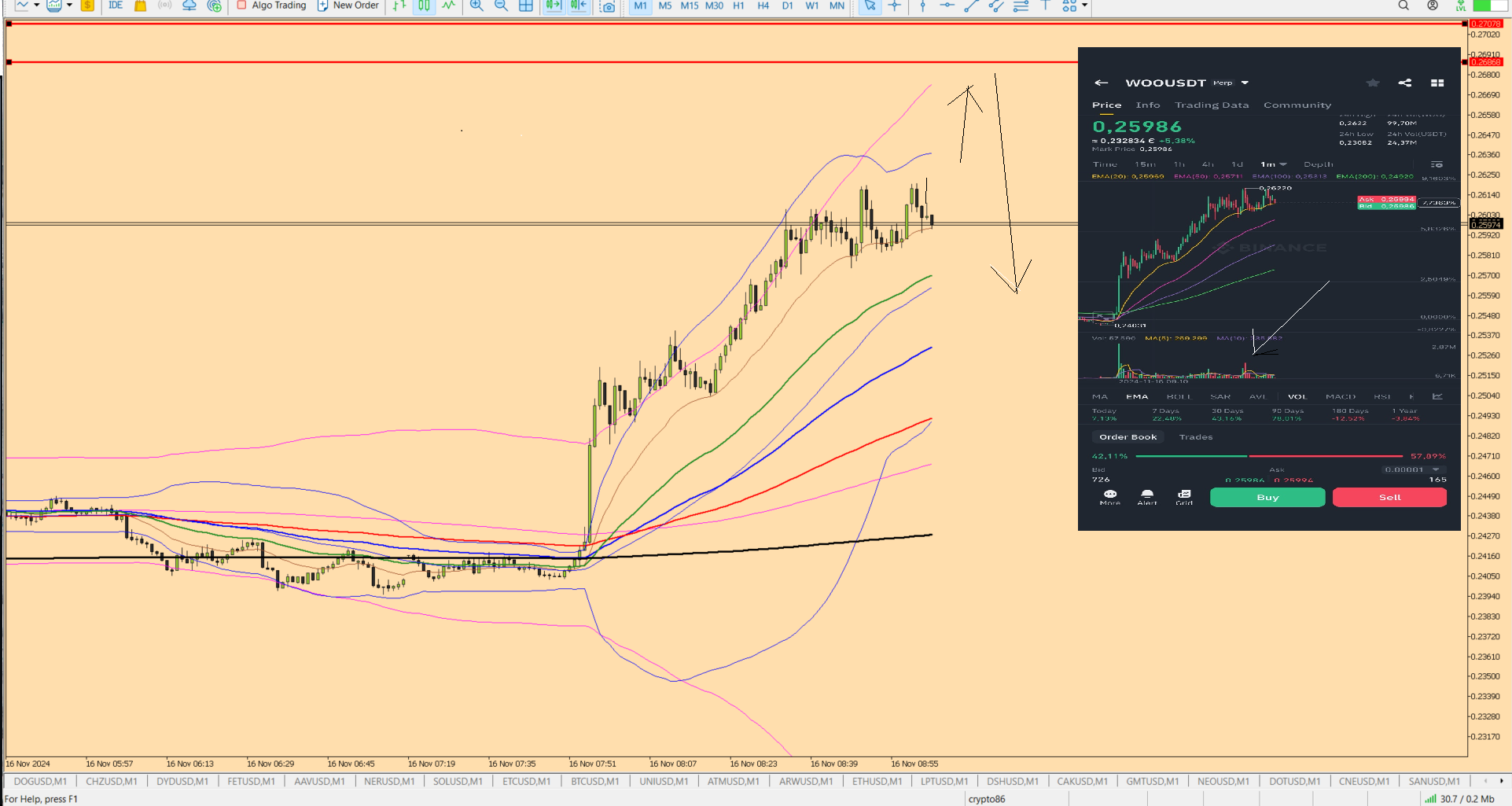Click the dollar coin icon in toolbar
Screen dimensions: 1512x806
click(x=87, y=6)
